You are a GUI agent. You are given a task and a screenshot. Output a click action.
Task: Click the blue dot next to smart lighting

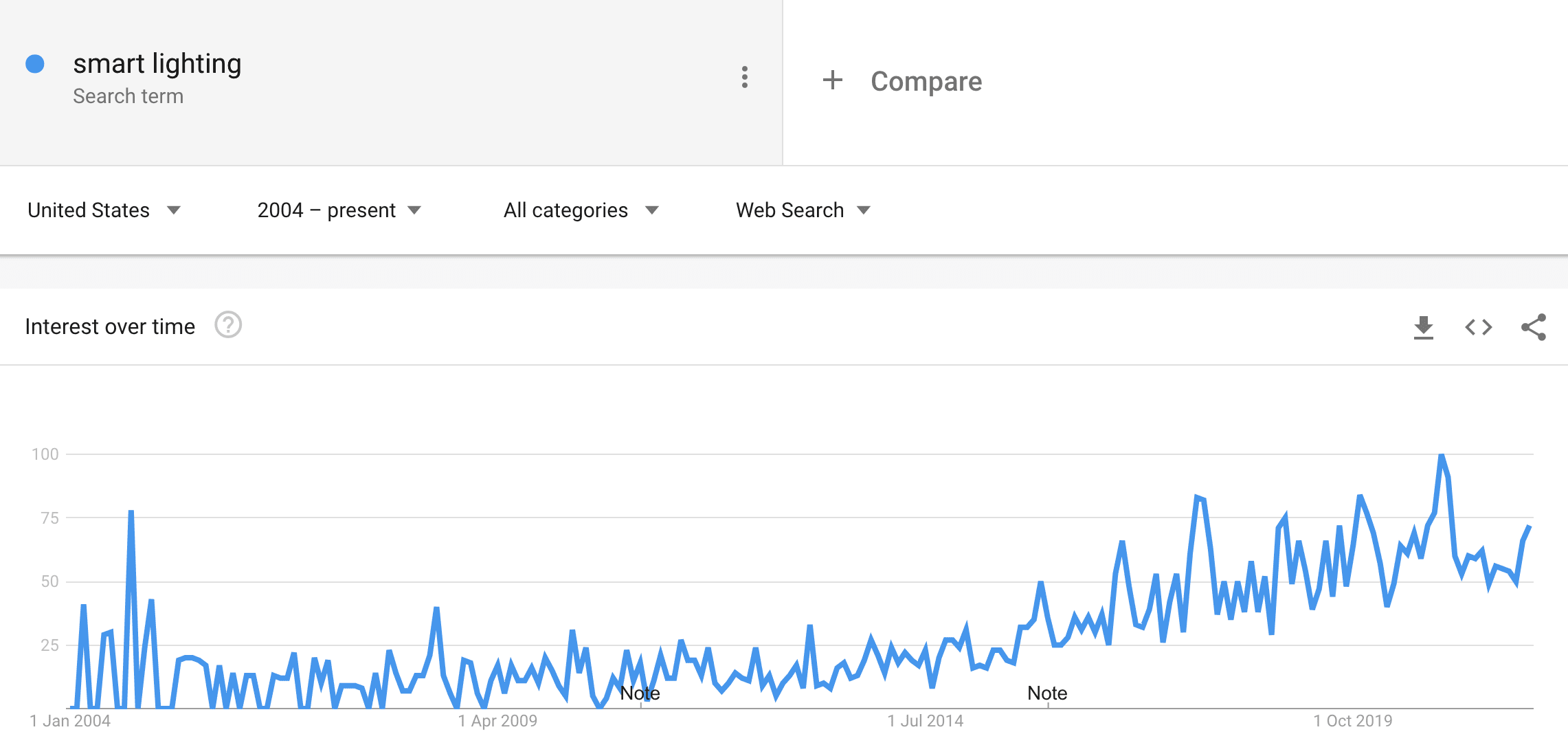[x=35, y=64]
